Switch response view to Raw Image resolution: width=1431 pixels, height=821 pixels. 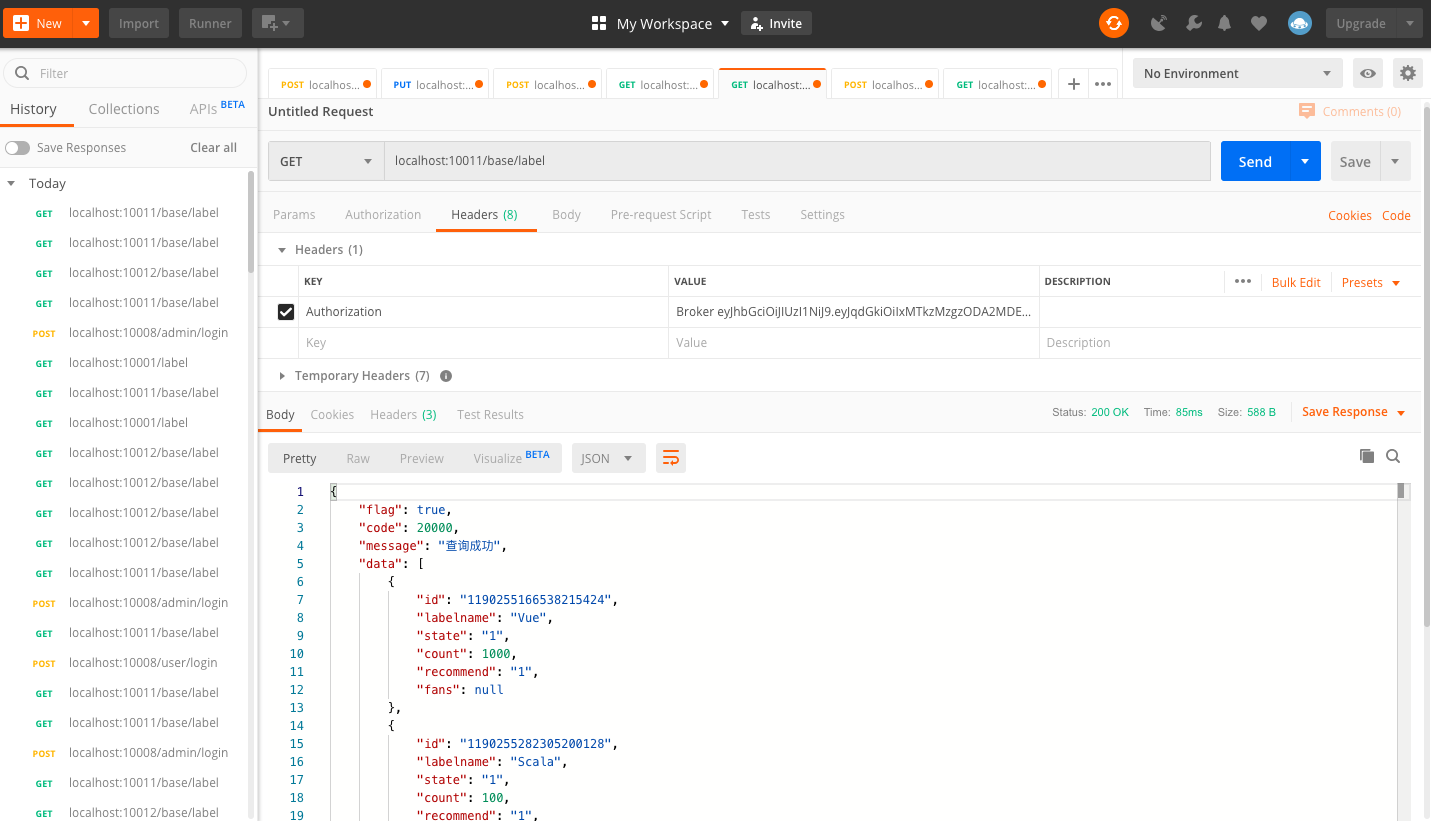[358, 458]
